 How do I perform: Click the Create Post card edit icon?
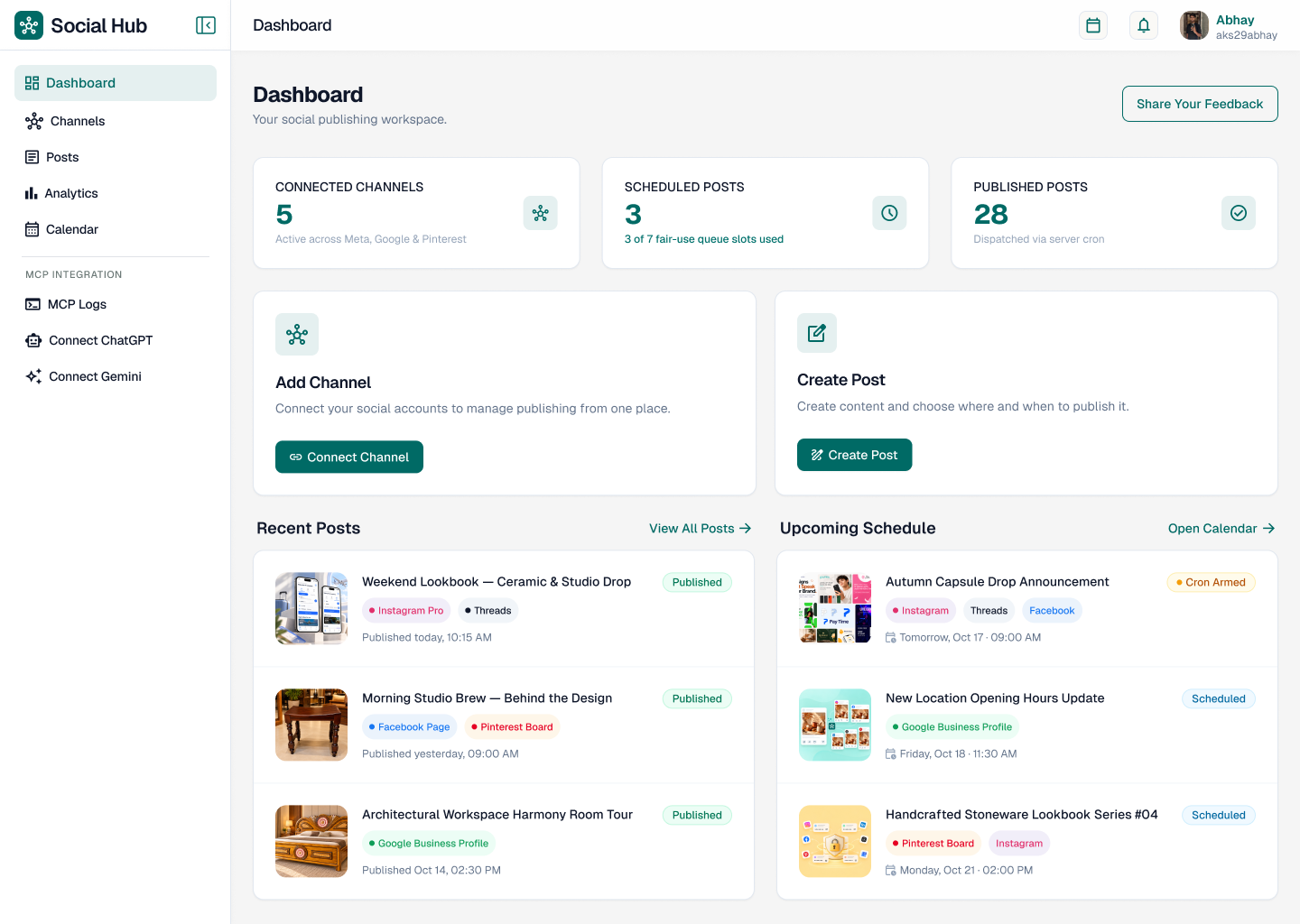[x=817, y=333]
